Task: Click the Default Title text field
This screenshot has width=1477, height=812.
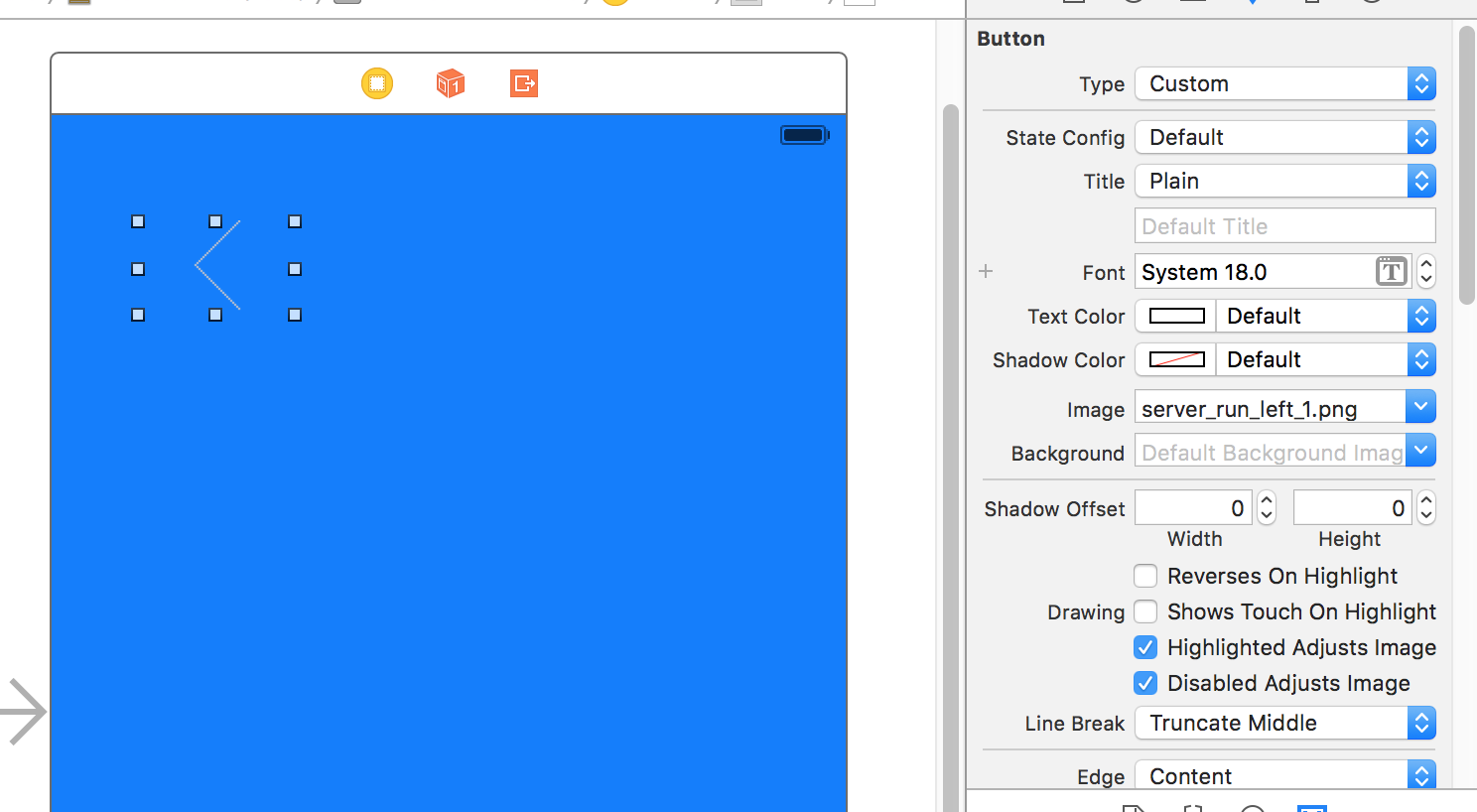Action: [1285, 226]
